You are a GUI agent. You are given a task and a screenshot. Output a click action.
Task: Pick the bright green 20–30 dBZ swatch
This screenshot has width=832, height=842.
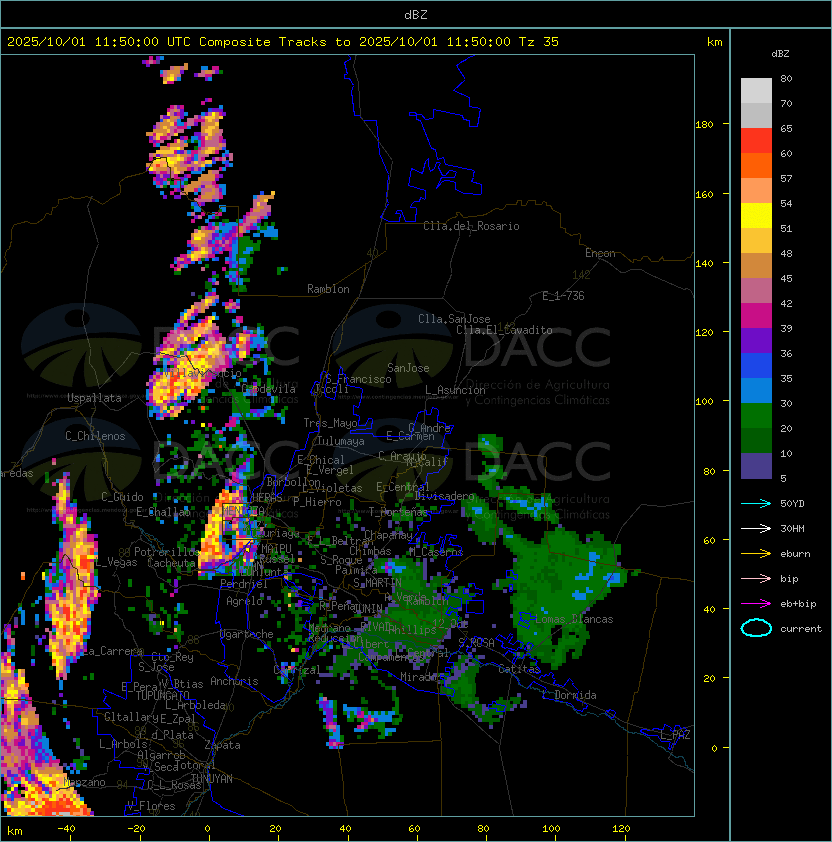756,416
